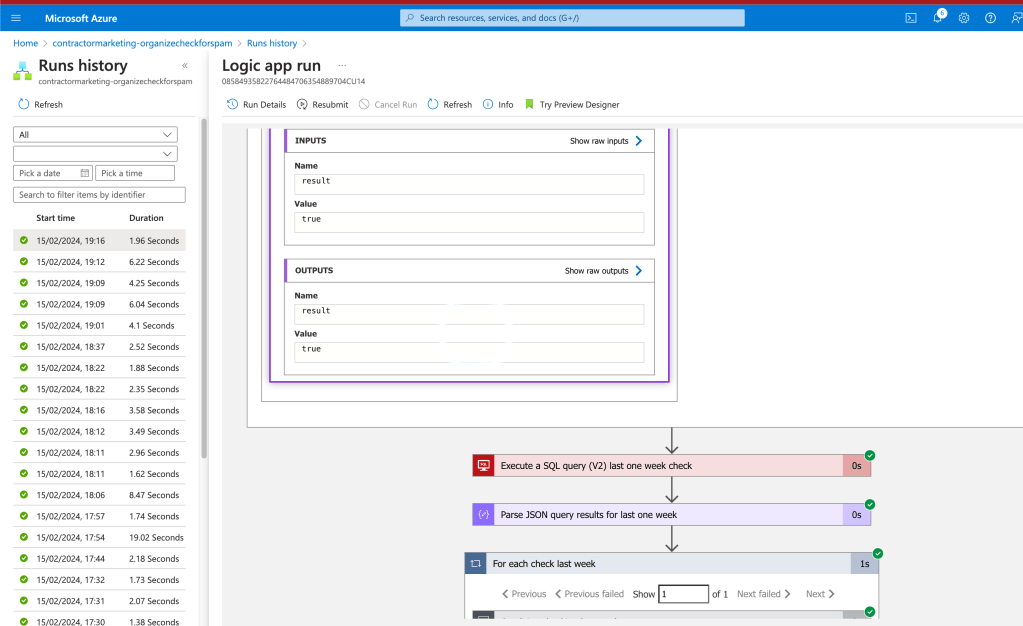The height and width of the screenshot is (626, 1023).
Task: Expand Show raw outputs chevron
Action: 639,271
